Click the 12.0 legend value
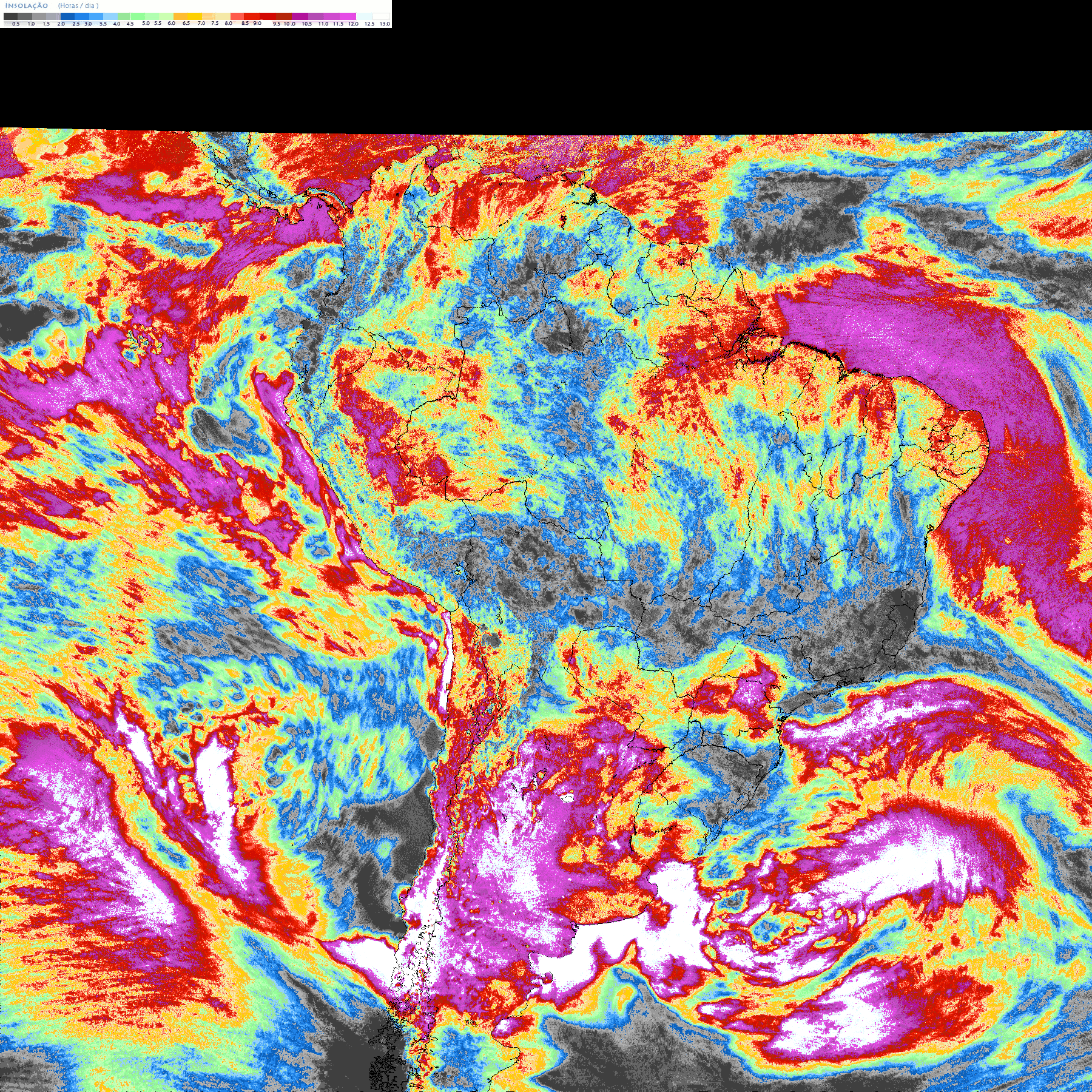The image size is (1092, 1092). click(x=354, y=24)
